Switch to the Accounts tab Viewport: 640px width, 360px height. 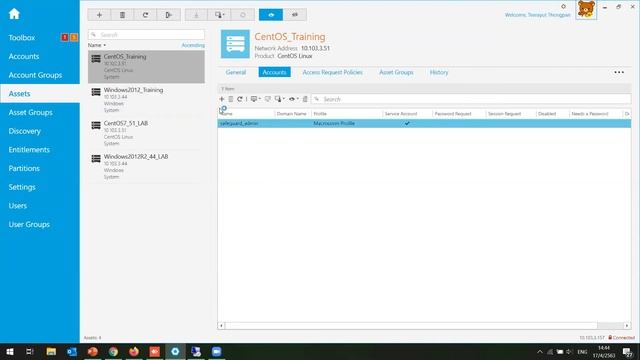coord(274,72)
